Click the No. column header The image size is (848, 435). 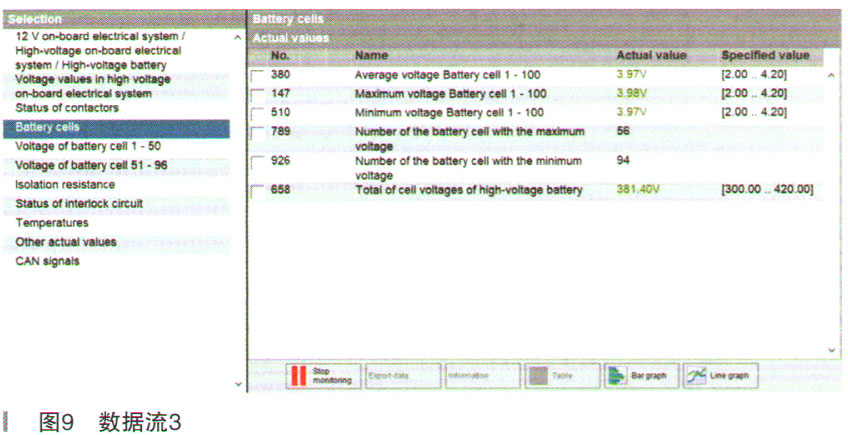280,55
